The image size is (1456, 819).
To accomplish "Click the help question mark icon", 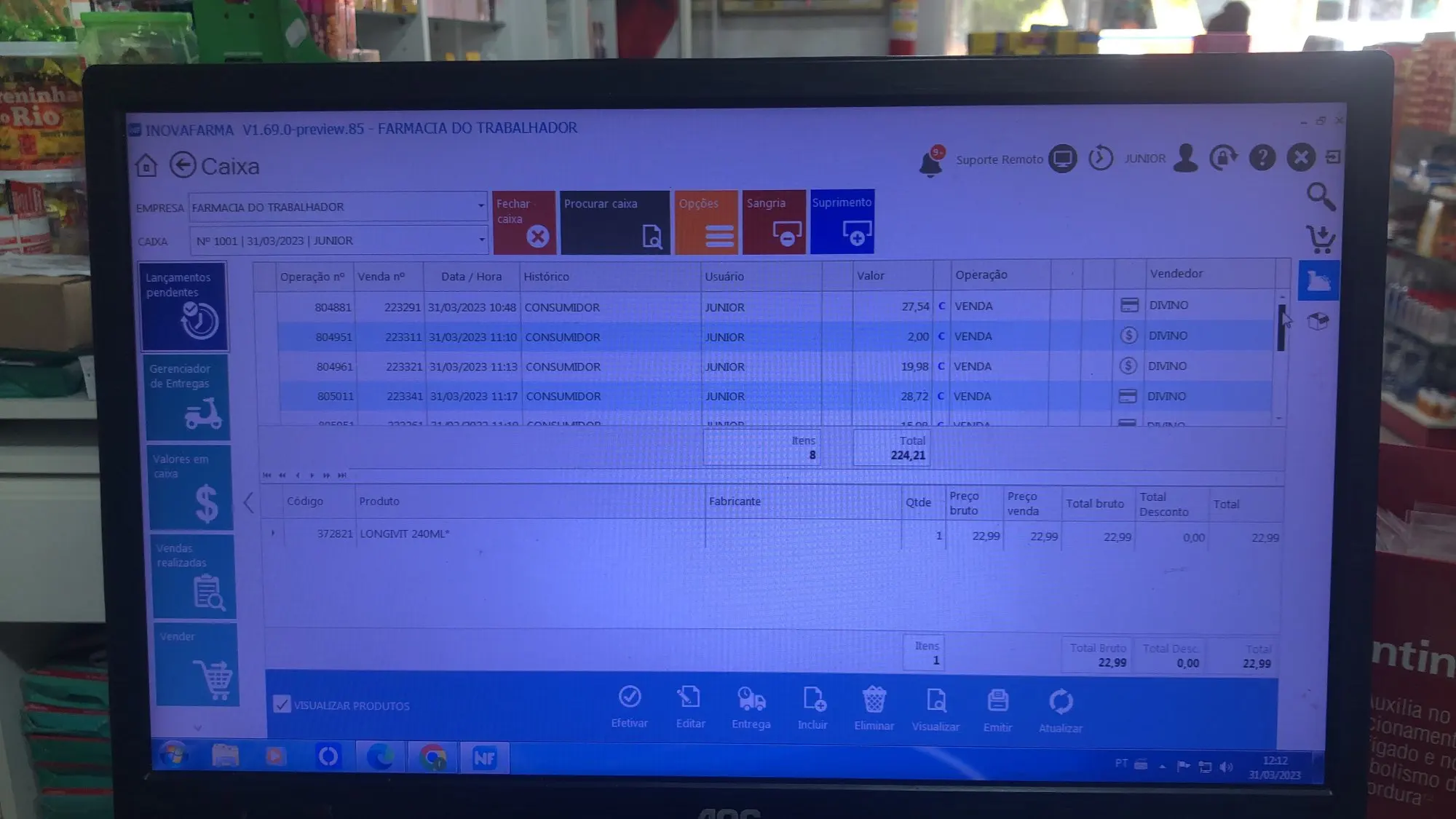I will click(x=1262, y=158).
